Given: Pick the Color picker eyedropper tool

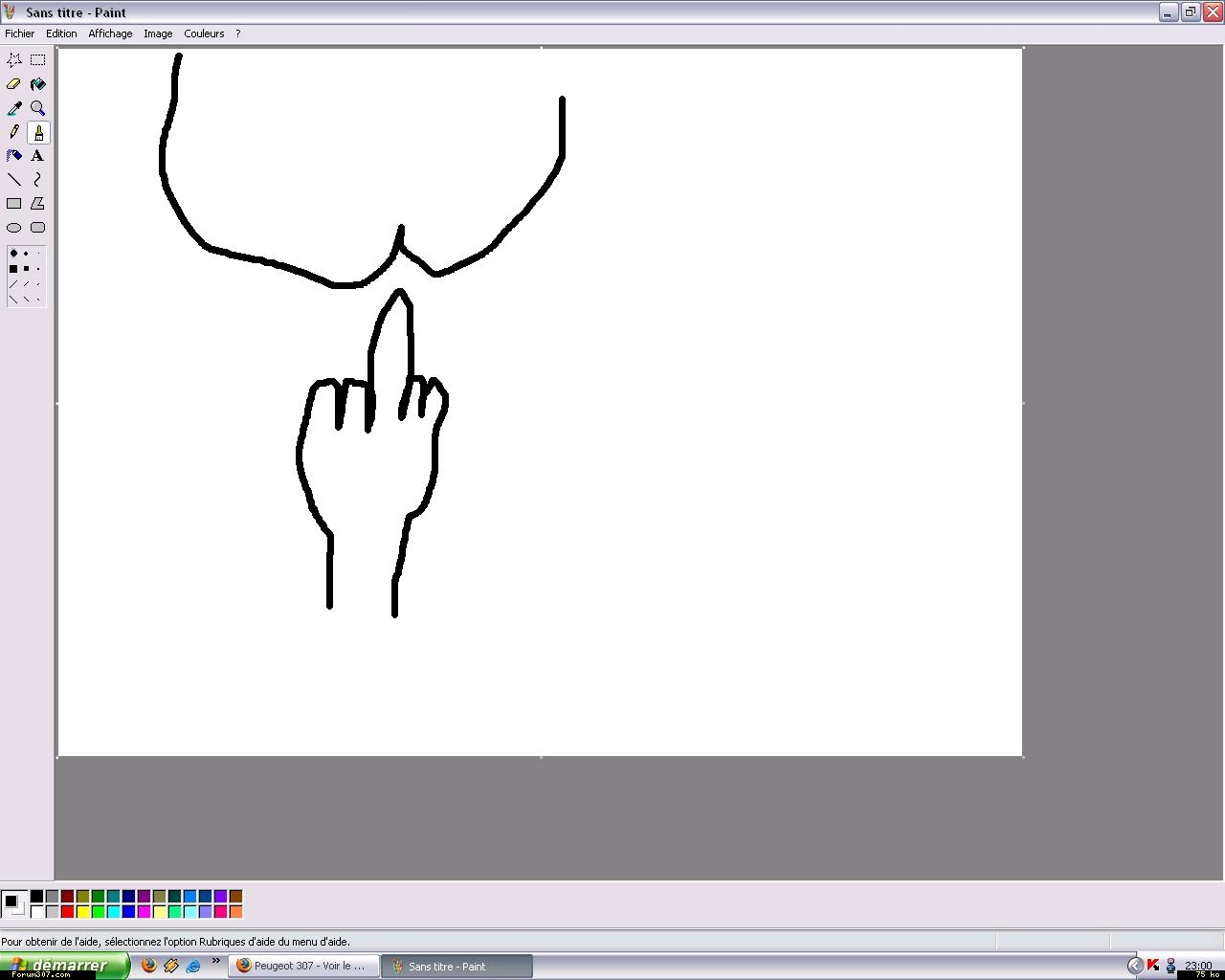Looking at the screenshot, I should 14,108.
